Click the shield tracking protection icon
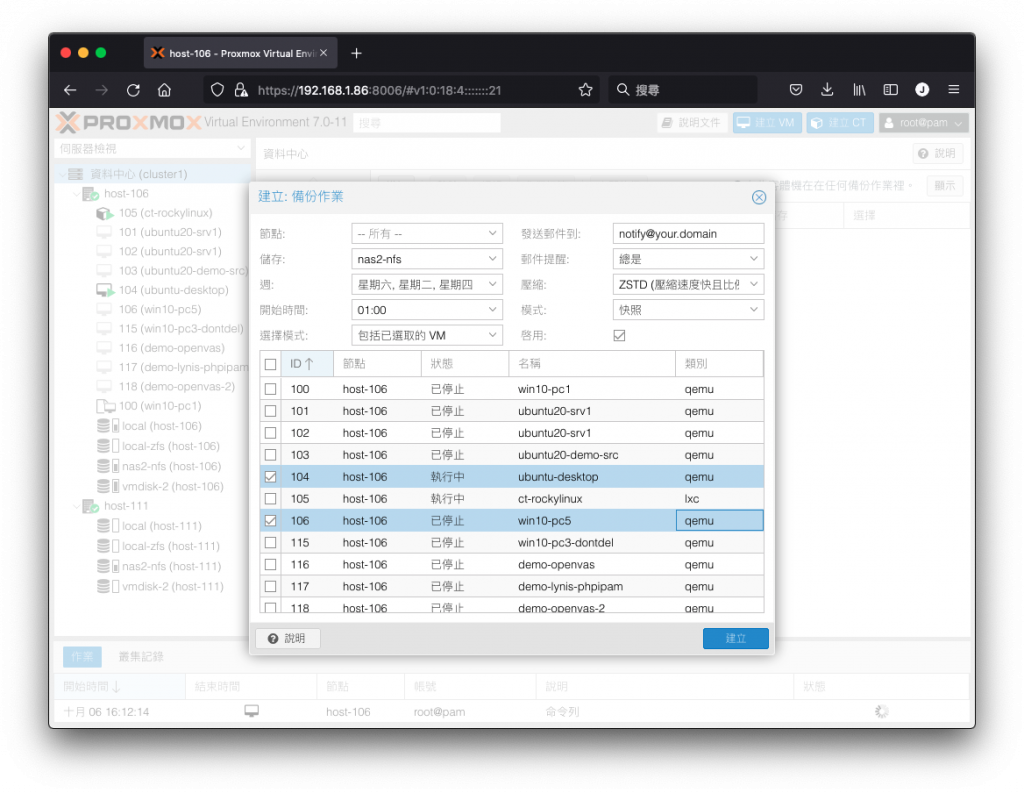Screen dimensions: 1024x793 pyautogui.click(x=217, y=90)
